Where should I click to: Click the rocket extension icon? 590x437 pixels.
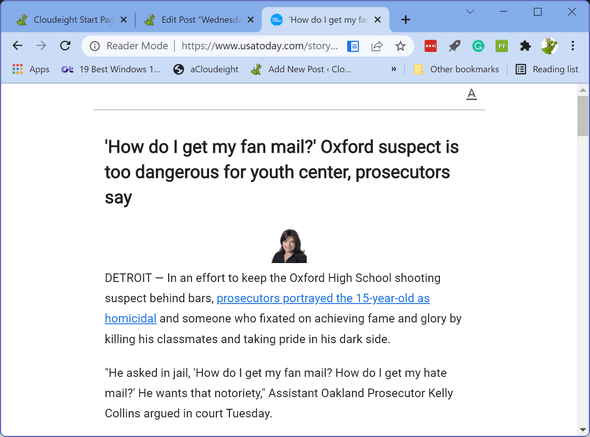tap(454, 46)
